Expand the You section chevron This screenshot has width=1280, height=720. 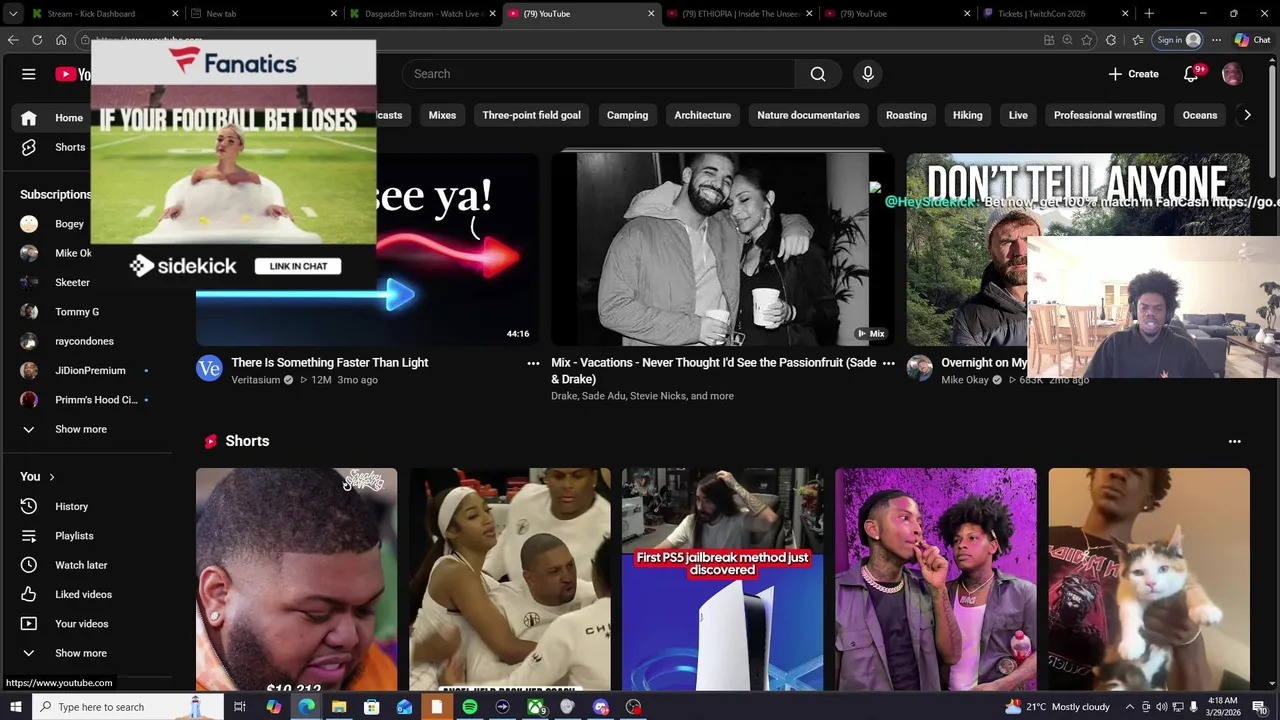point(52,477)
